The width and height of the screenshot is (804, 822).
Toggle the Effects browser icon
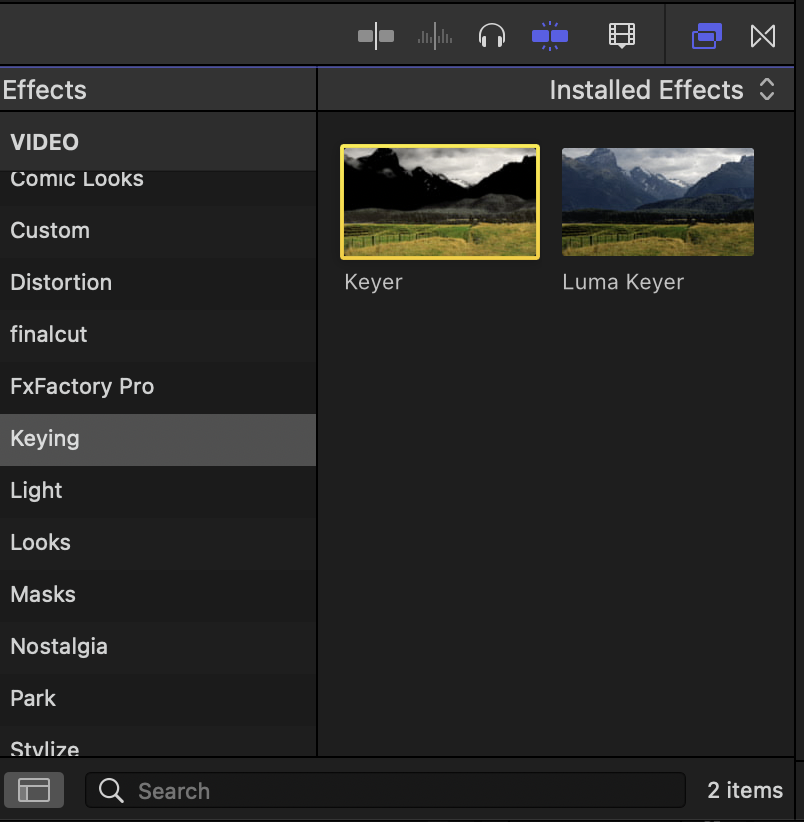pos(707,36)
